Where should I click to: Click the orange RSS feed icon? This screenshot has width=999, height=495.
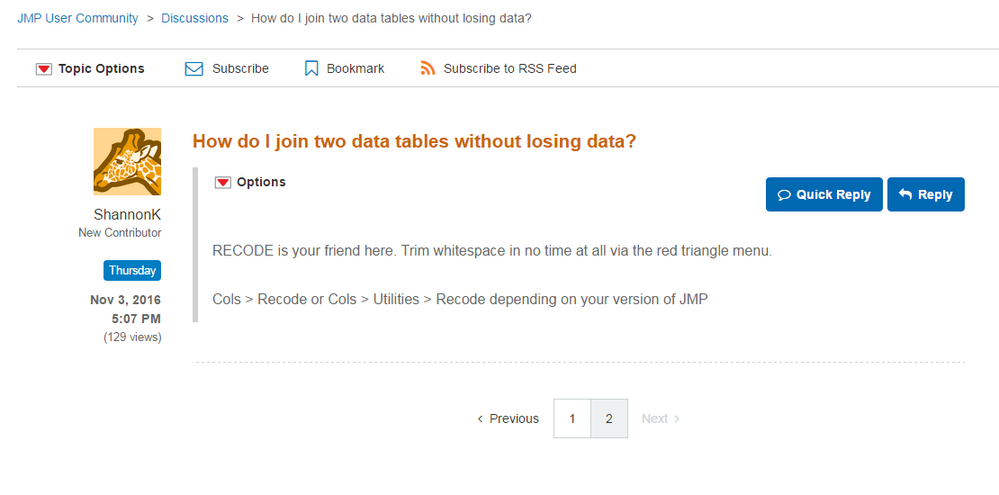428,69
